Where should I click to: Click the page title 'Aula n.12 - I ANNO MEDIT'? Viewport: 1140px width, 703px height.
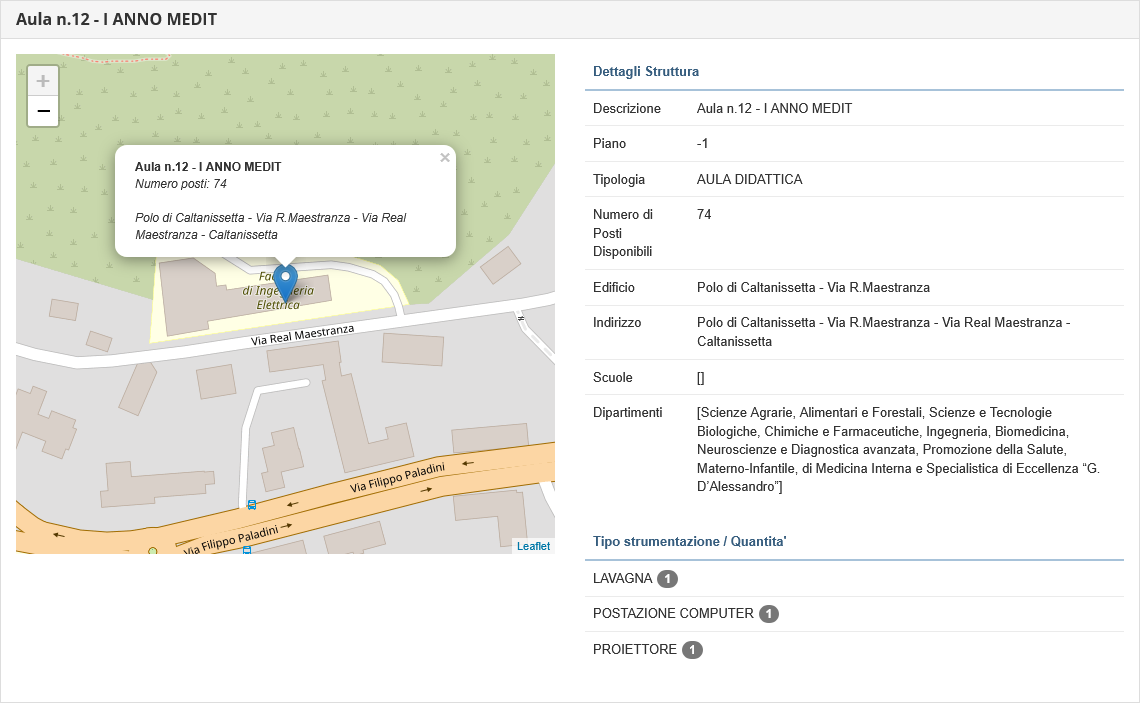pyautogui.click(x=116, y=20)
